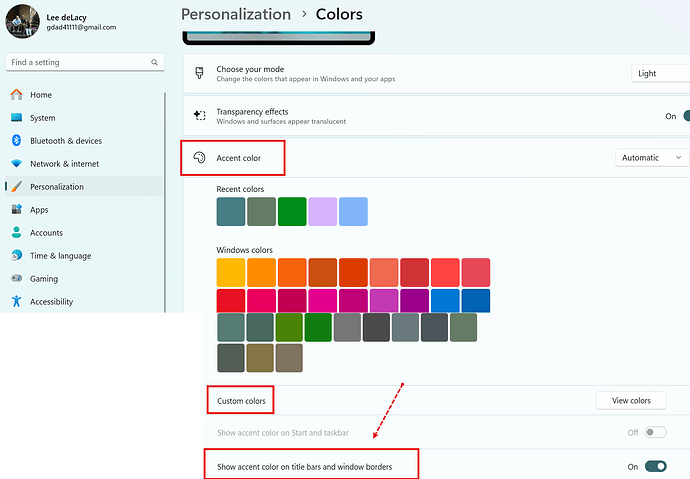690x479 pixels.
Task: Select the first teal-blue Recent colors swatch
Action: coord(231,212)
